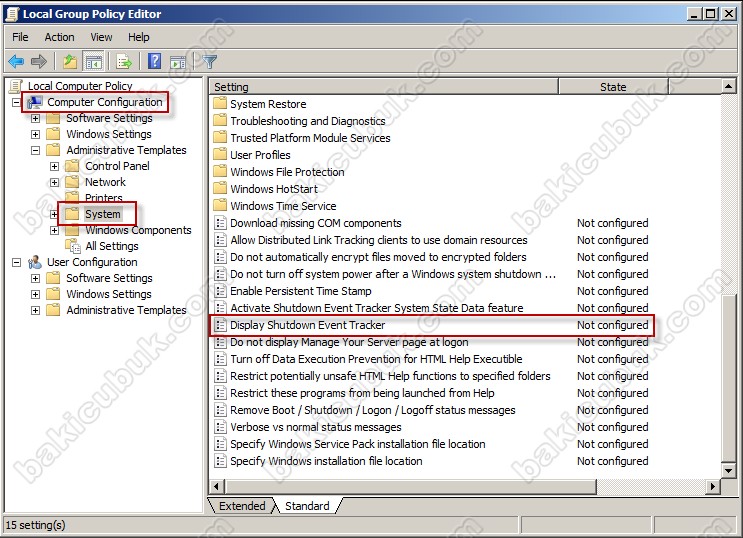The image size is (743, 538).
Task: Toggle the Show/Hide Action Pane icon
Action: (x=178, y=61)
